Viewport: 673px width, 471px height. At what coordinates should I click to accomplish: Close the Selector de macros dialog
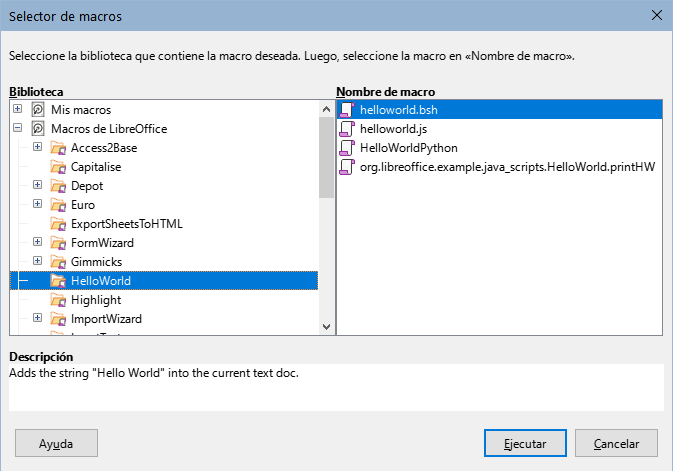tap(657, 15)
